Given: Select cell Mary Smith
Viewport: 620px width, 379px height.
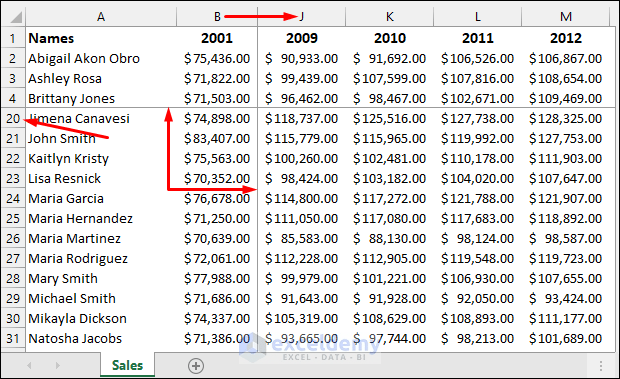Looking at the screenshot, I should [101, 278].
